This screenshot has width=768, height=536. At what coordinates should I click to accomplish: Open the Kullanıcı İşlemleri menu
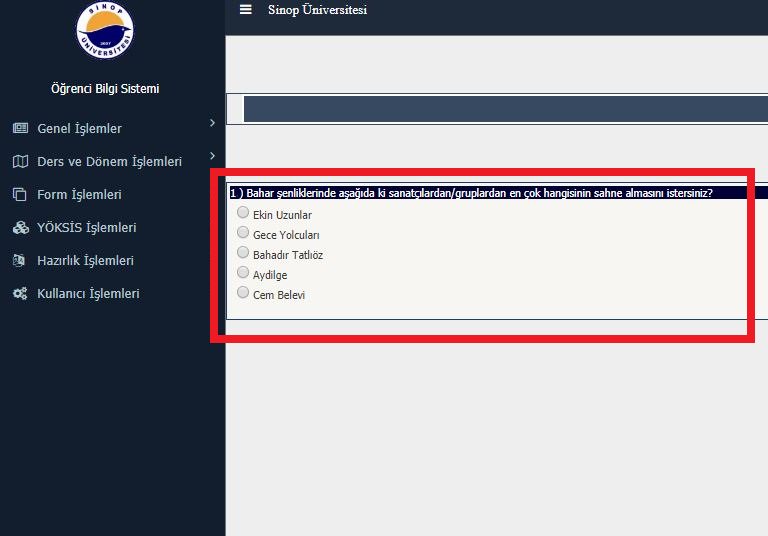(x=88, y=293)
